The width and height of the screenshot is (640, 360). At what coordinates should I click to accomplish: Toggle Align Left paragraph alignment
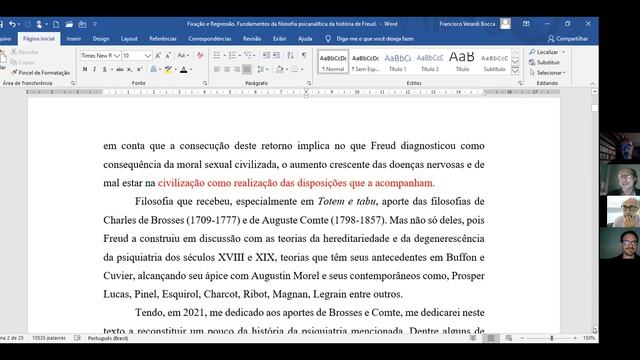[x=217, y=69]
